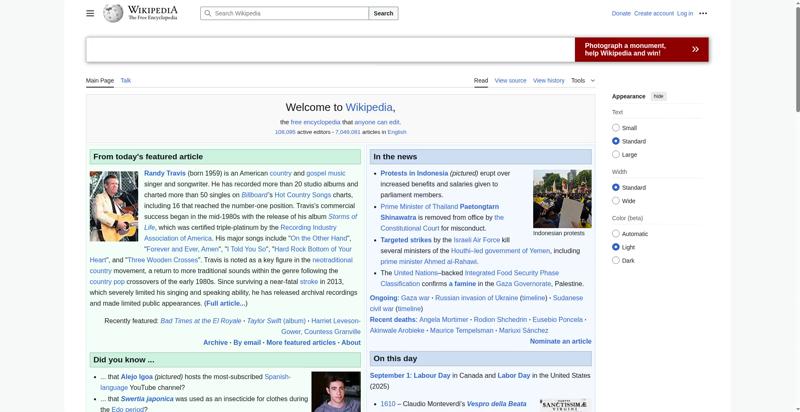Click the Hot Country Songs link
Screen dimensions: 800x412
(303, 195)
